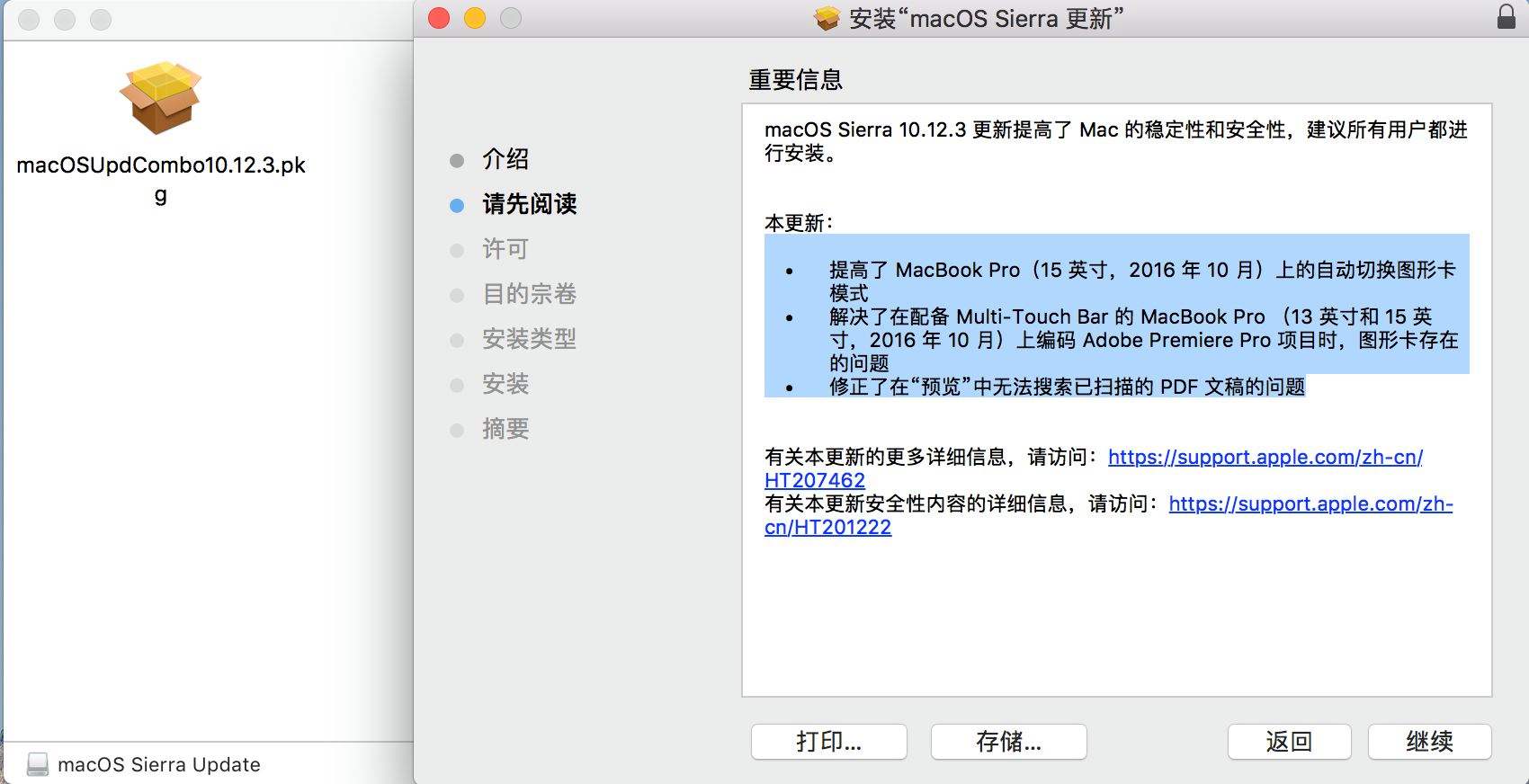Minimize the installer window with yellow button

[475, 18]
